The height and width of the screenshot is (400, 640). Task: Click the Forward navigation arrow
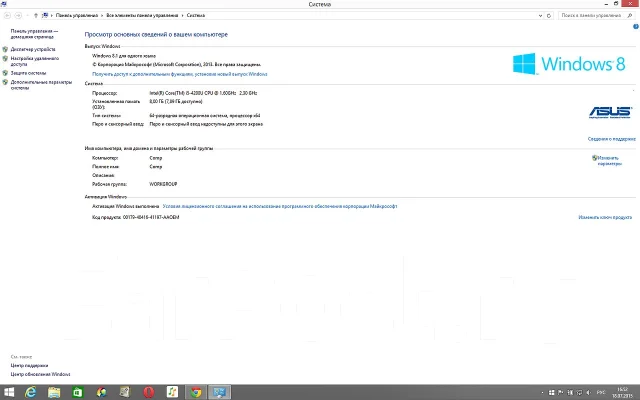(x=18, y=16)
